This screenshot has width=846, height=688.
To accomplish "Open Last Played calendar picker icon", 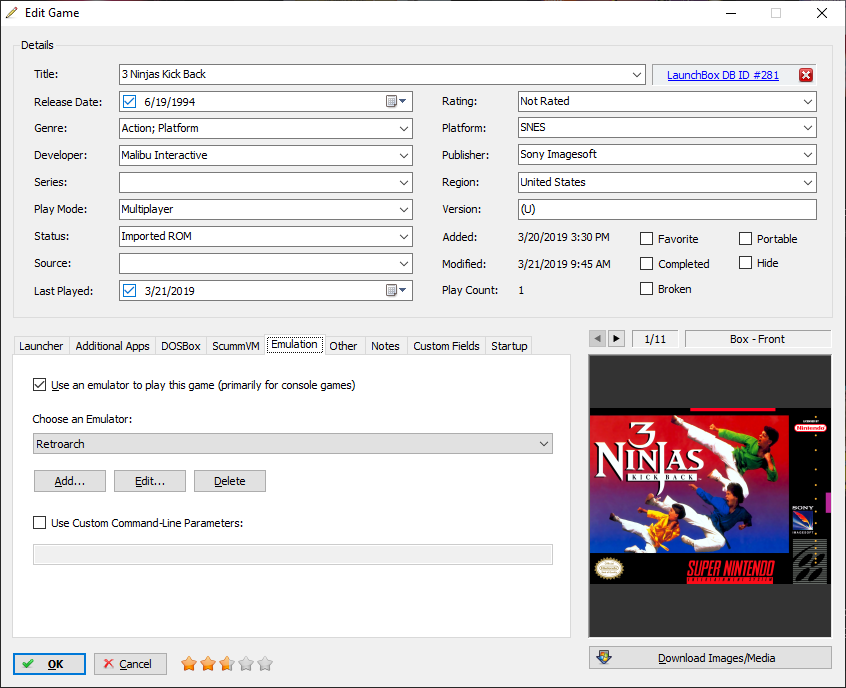I will point(395,290).
